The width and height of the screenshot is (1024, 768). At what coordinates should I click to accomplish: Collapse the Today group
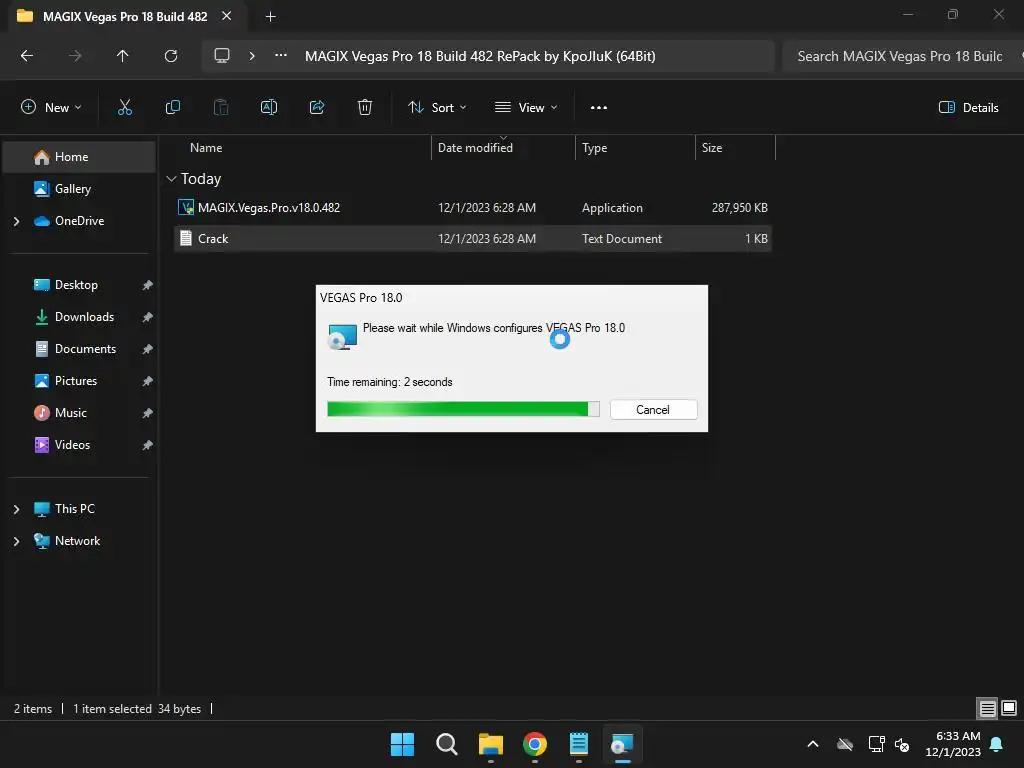pos(171,178)
